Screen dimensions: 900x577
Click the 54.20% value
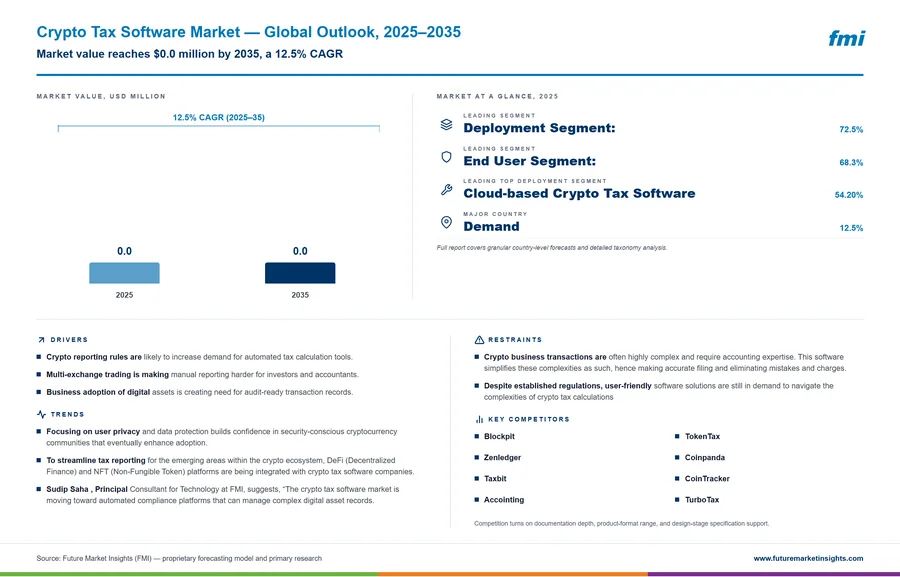[x=848, y=195]
